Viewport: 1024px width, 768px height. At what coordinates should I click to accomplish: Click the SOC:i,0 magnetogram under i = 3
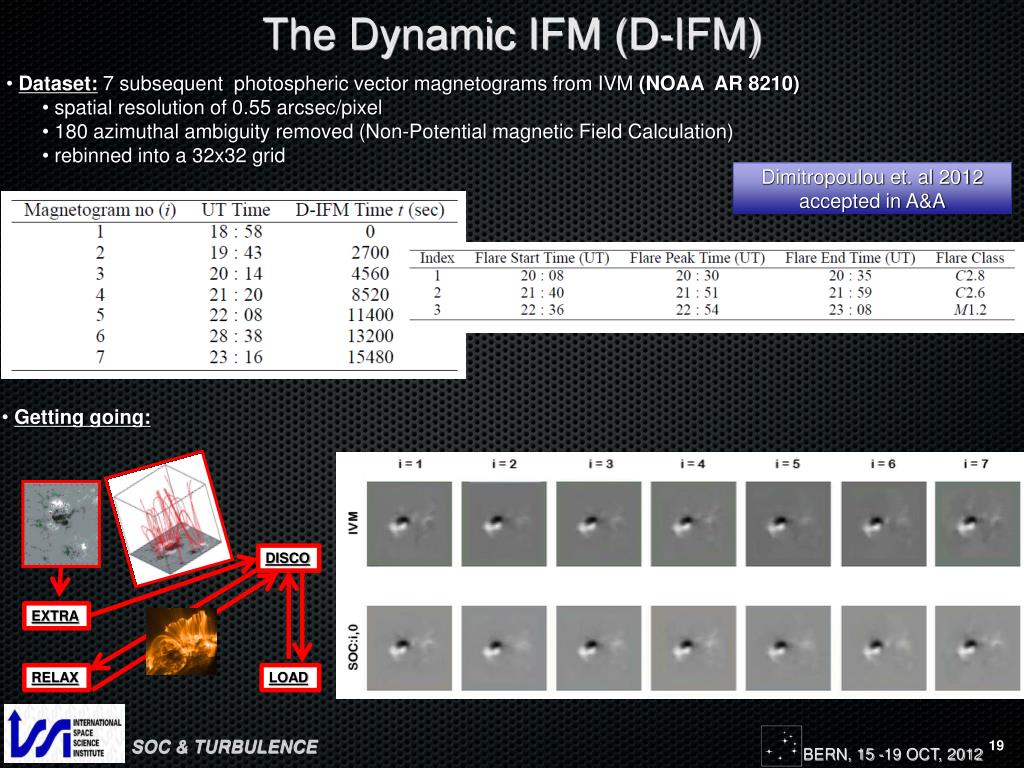pyautogui.click(x=599, y=648)
